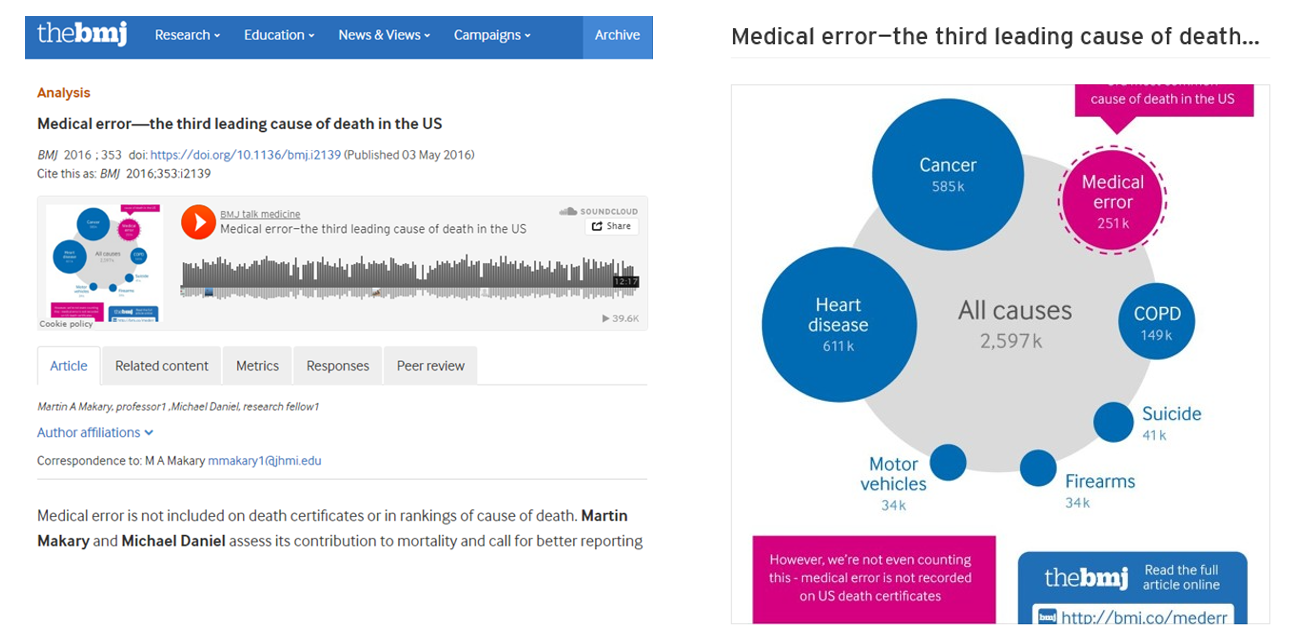Click the infographic heading title text

coord(995,37)
